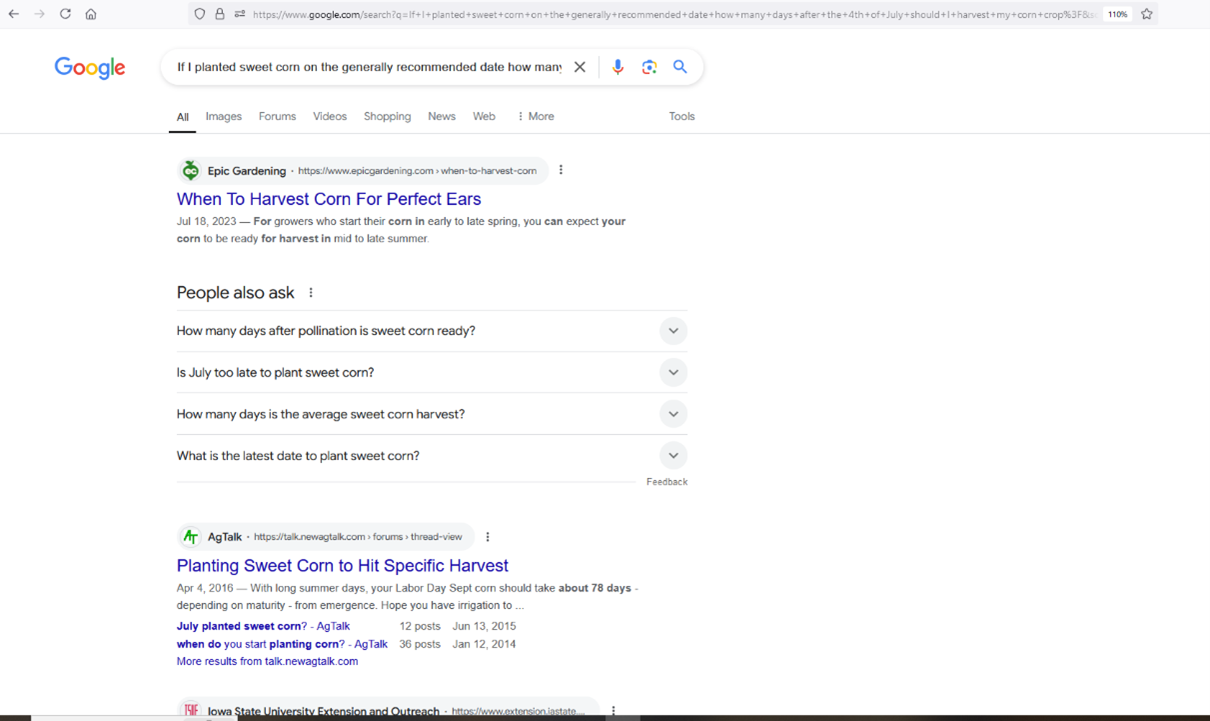Open 'when do you start planting corn?' sublink

click(x=282, y=644)
